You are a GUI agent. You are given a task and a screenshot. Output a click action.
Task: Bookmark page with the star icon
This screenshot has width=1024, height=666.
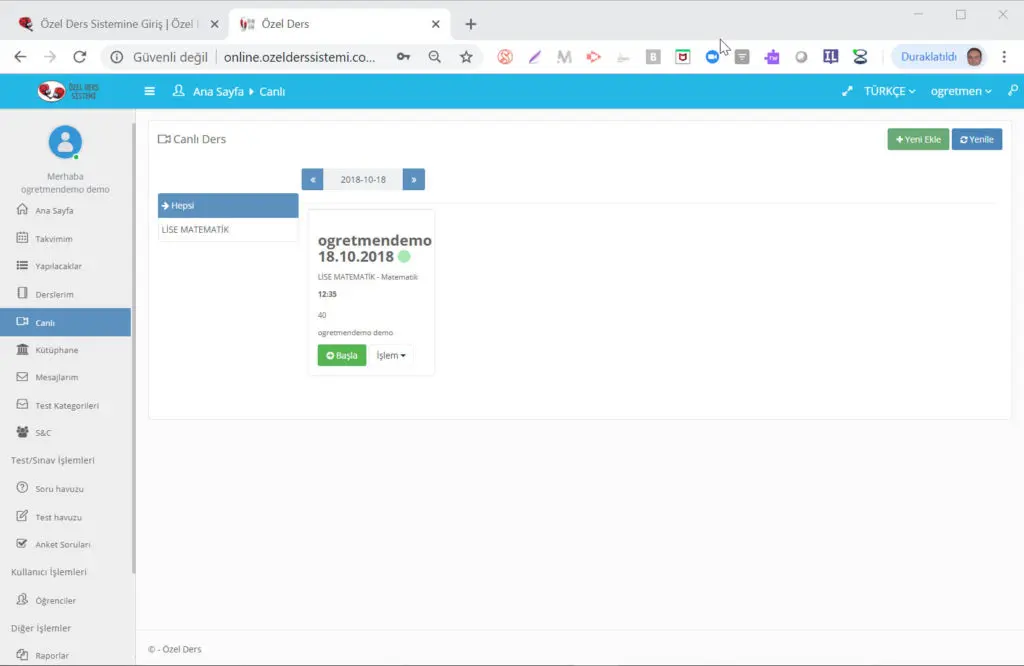[x=466, y=57]
